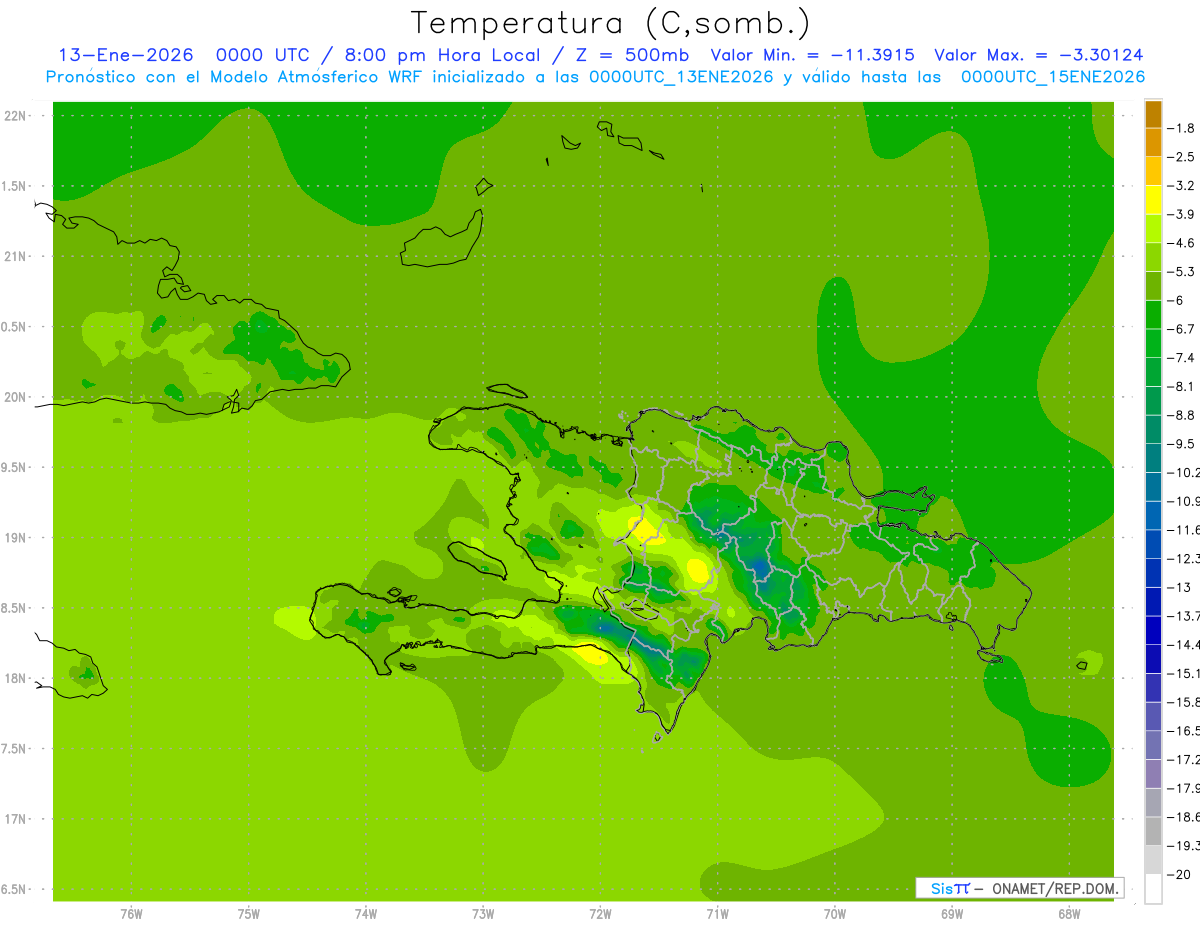Screen dimensions: 1200x927
Task: Pick the green swatch between -6 and -6.7
Action: (x=1153, y=314)
